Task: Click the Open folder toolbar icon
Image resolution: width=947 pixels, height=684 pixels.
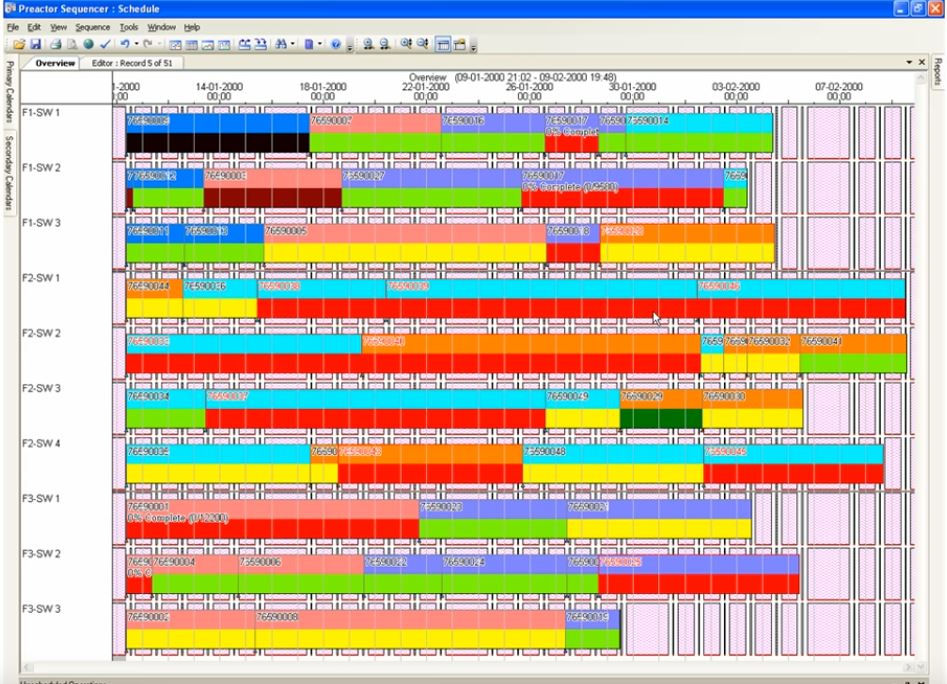Action: (19, 45)
